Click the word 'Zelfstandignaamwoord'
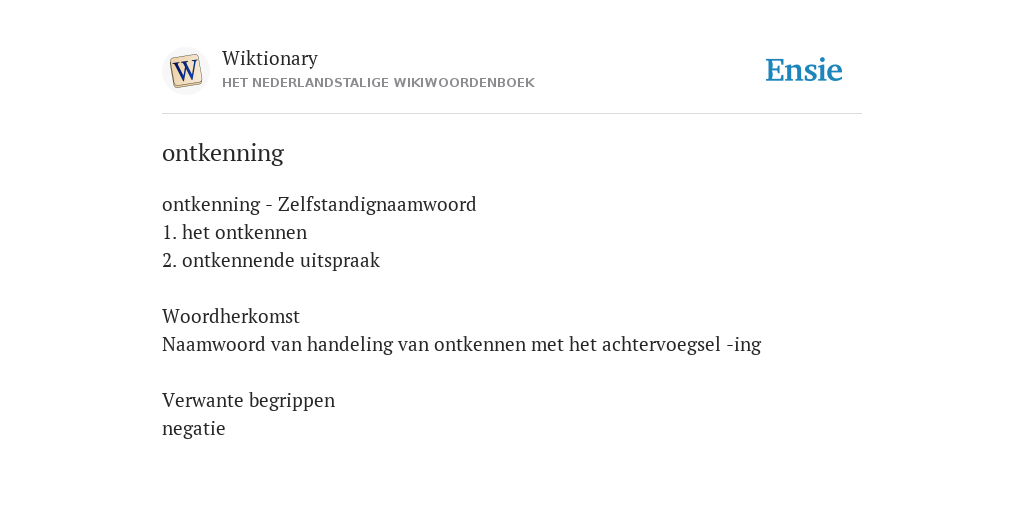Image resolution: width=1024 pixels, height=512 pixels. point(377,204)
